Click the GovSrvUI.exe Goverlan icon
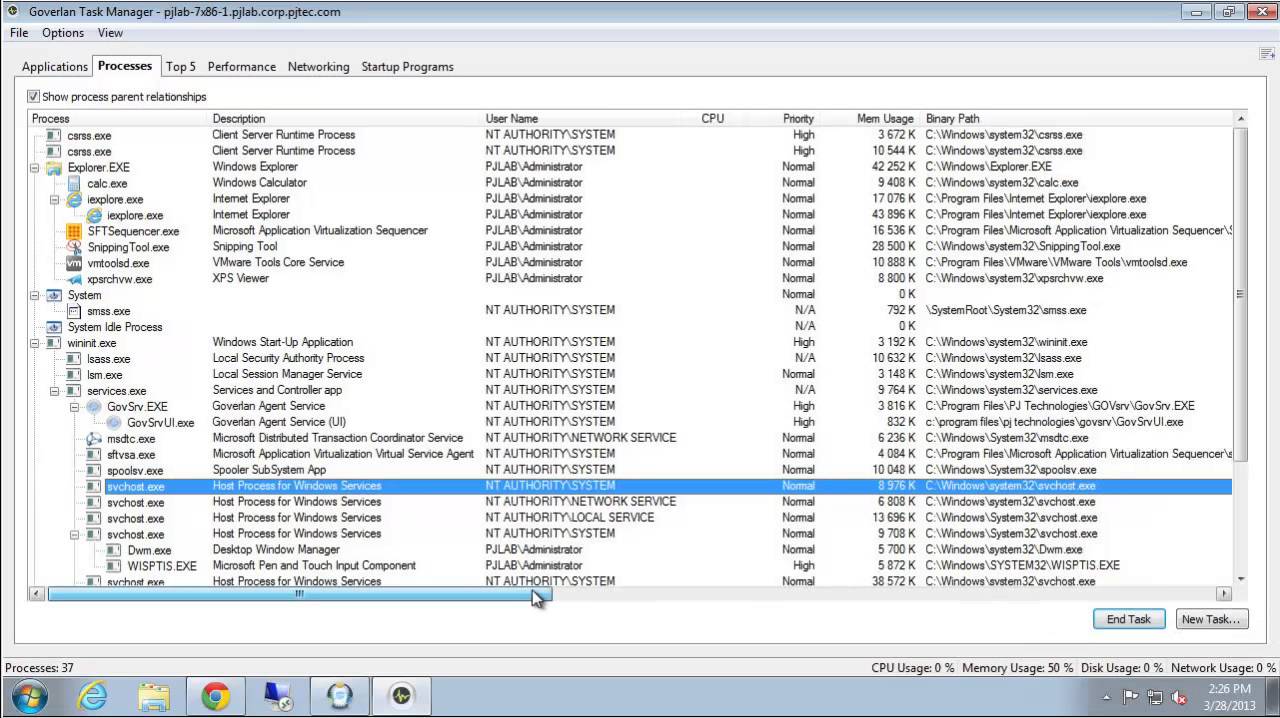 pos(114,423)
